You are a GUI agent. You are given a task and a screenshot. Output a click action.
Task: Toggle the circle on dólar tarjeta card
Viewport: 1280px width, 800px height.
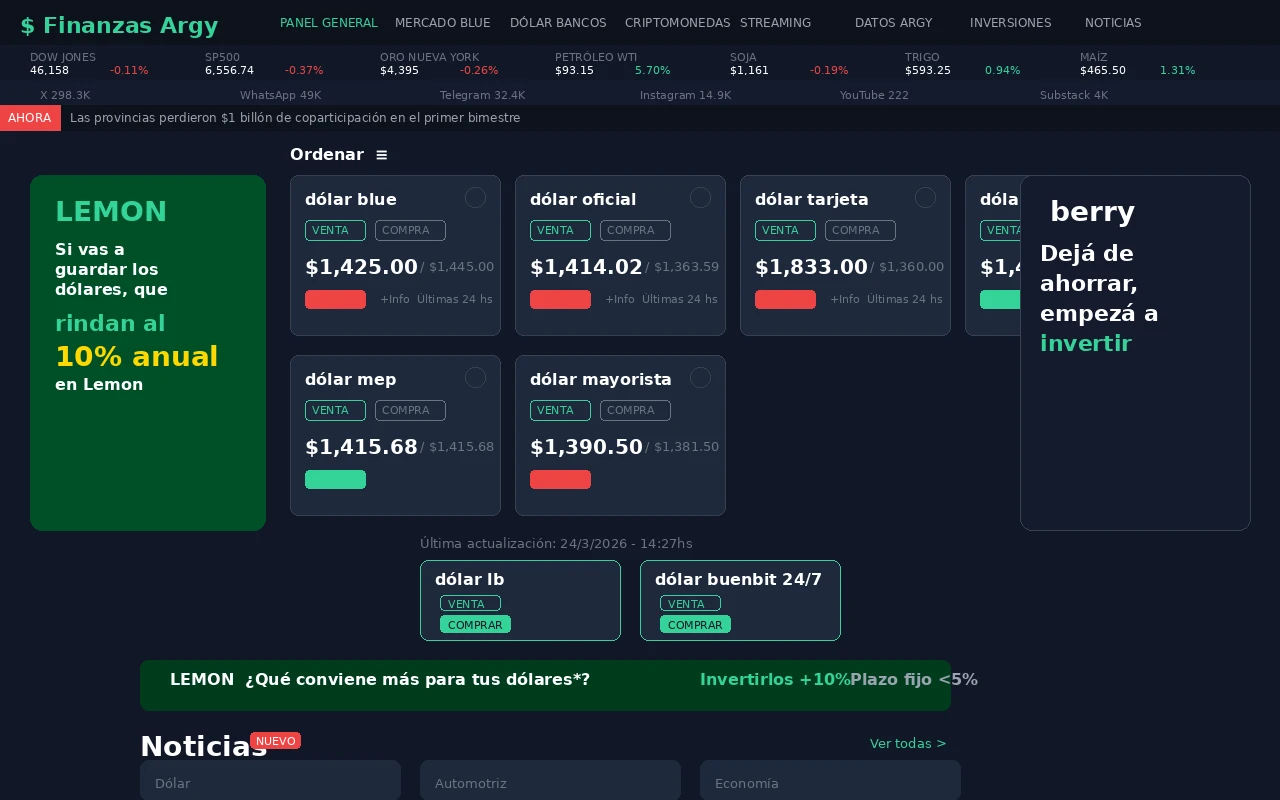click(925, 198)
